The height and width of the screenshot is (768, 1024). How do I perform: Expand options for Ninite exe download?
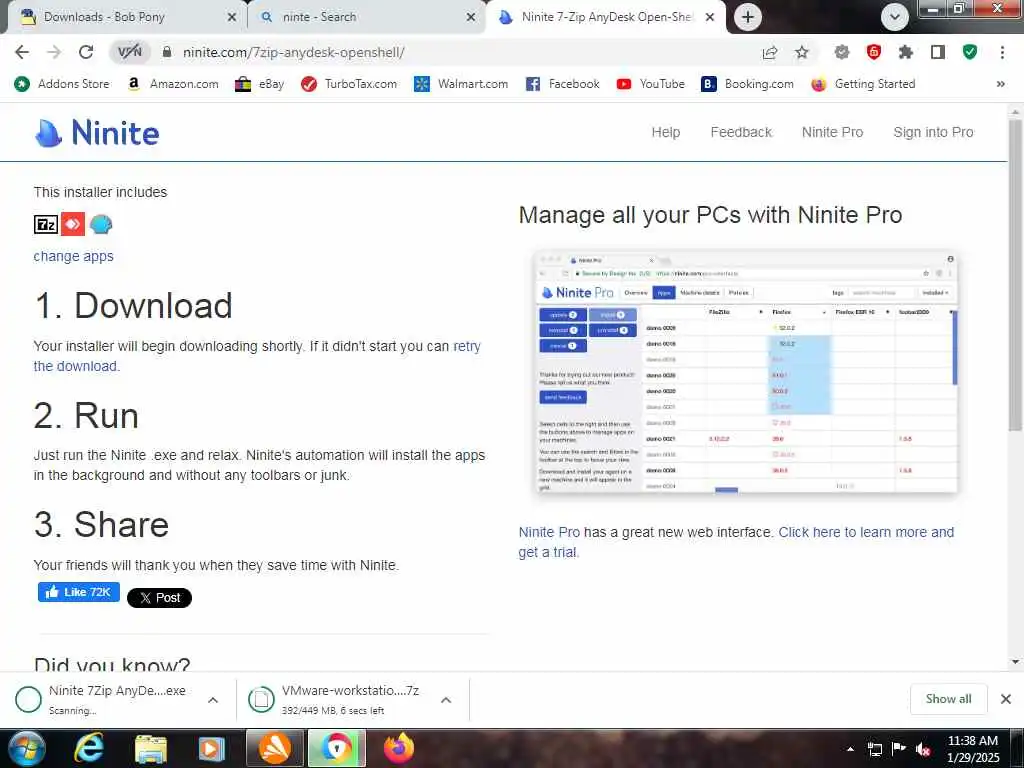pos(213,700)
